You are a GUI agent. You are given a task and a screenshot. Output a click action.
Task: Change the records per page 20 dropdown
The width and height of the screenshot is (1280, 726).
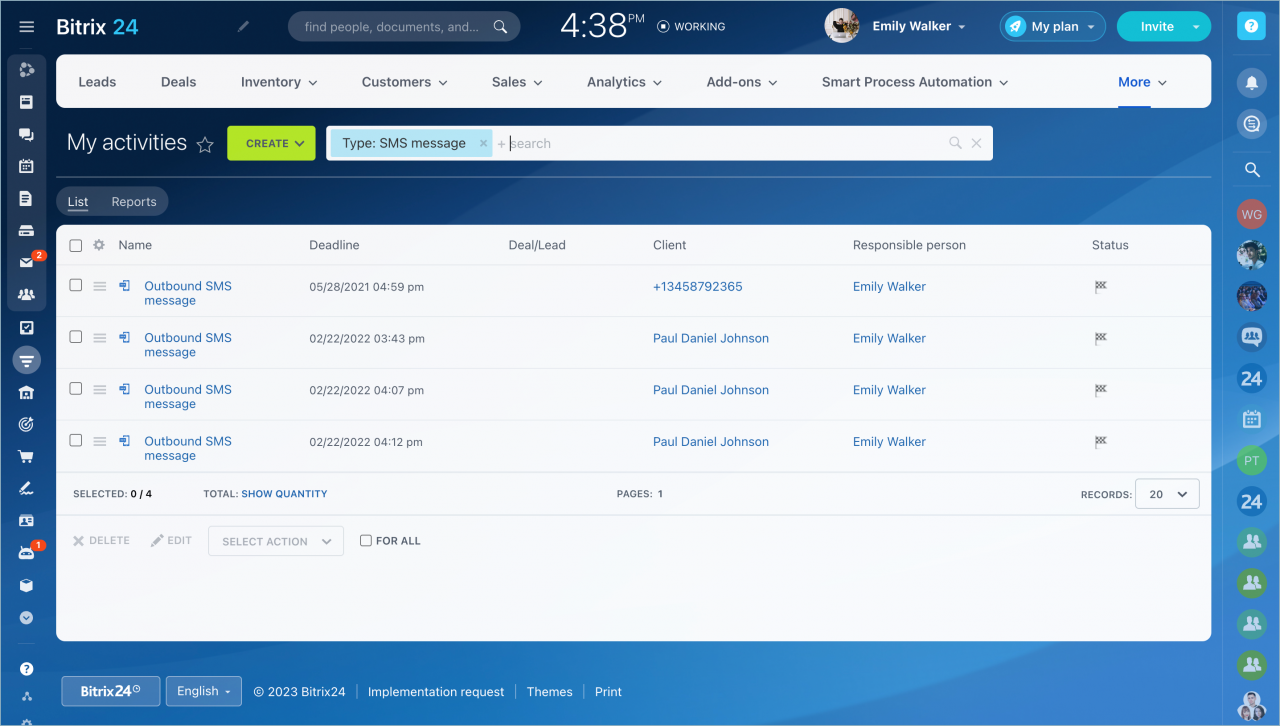coord(1167,494)
